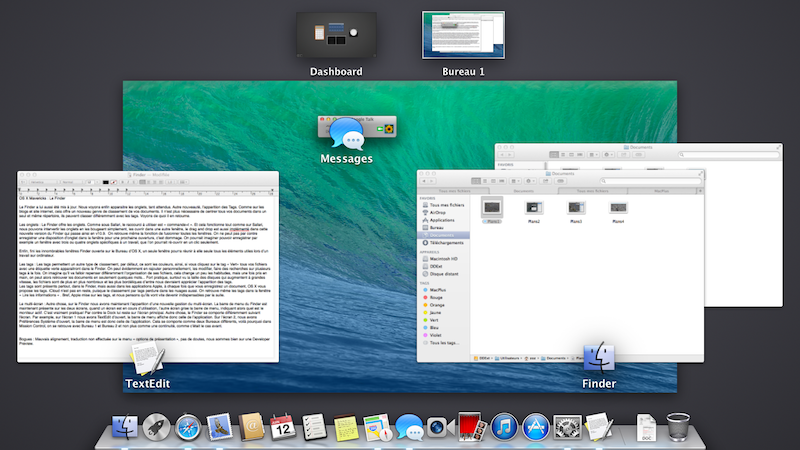Open Trash in the Dock

click(678, 427)
